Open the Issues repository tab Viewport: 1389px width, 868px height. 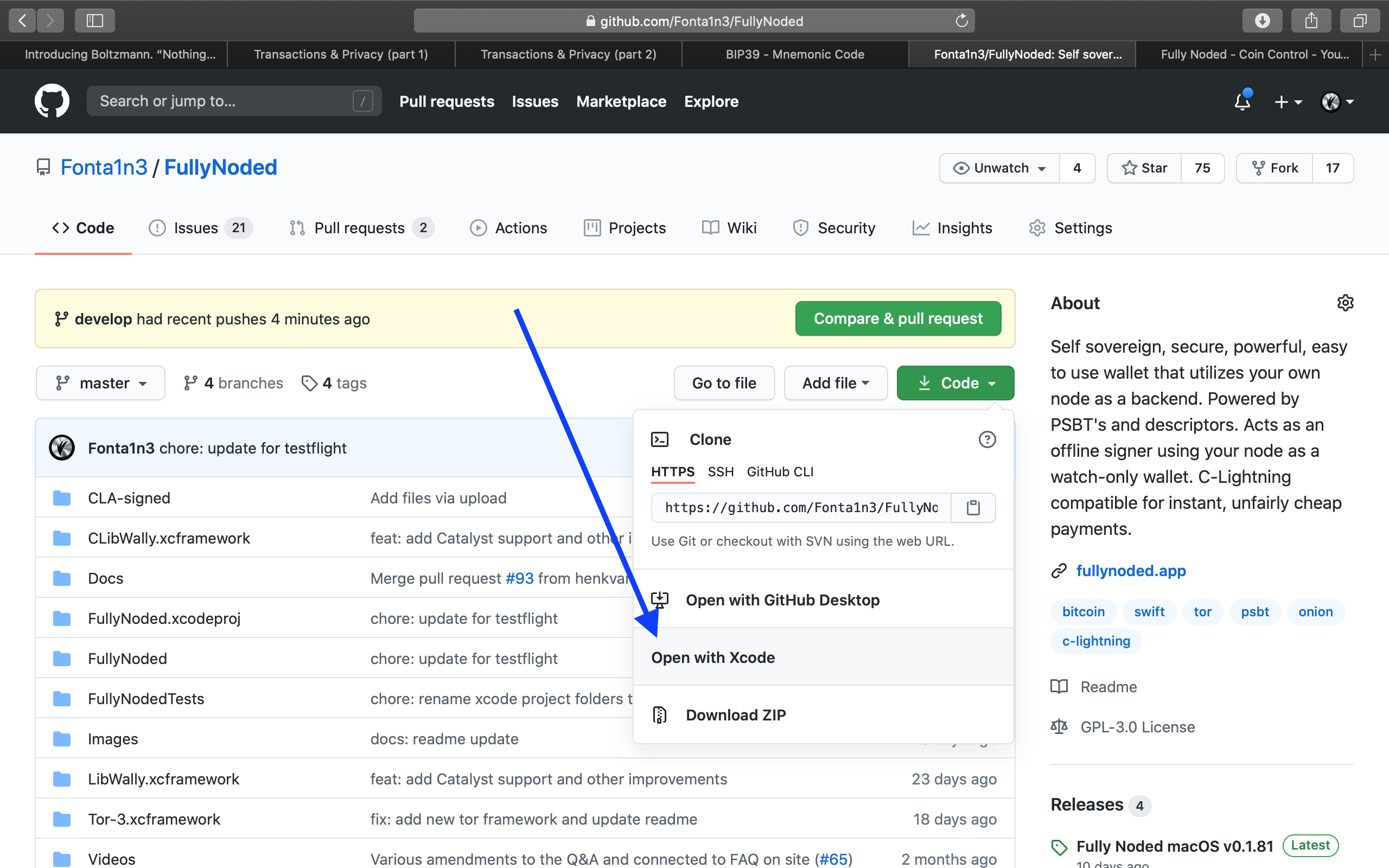coord(196,228)
